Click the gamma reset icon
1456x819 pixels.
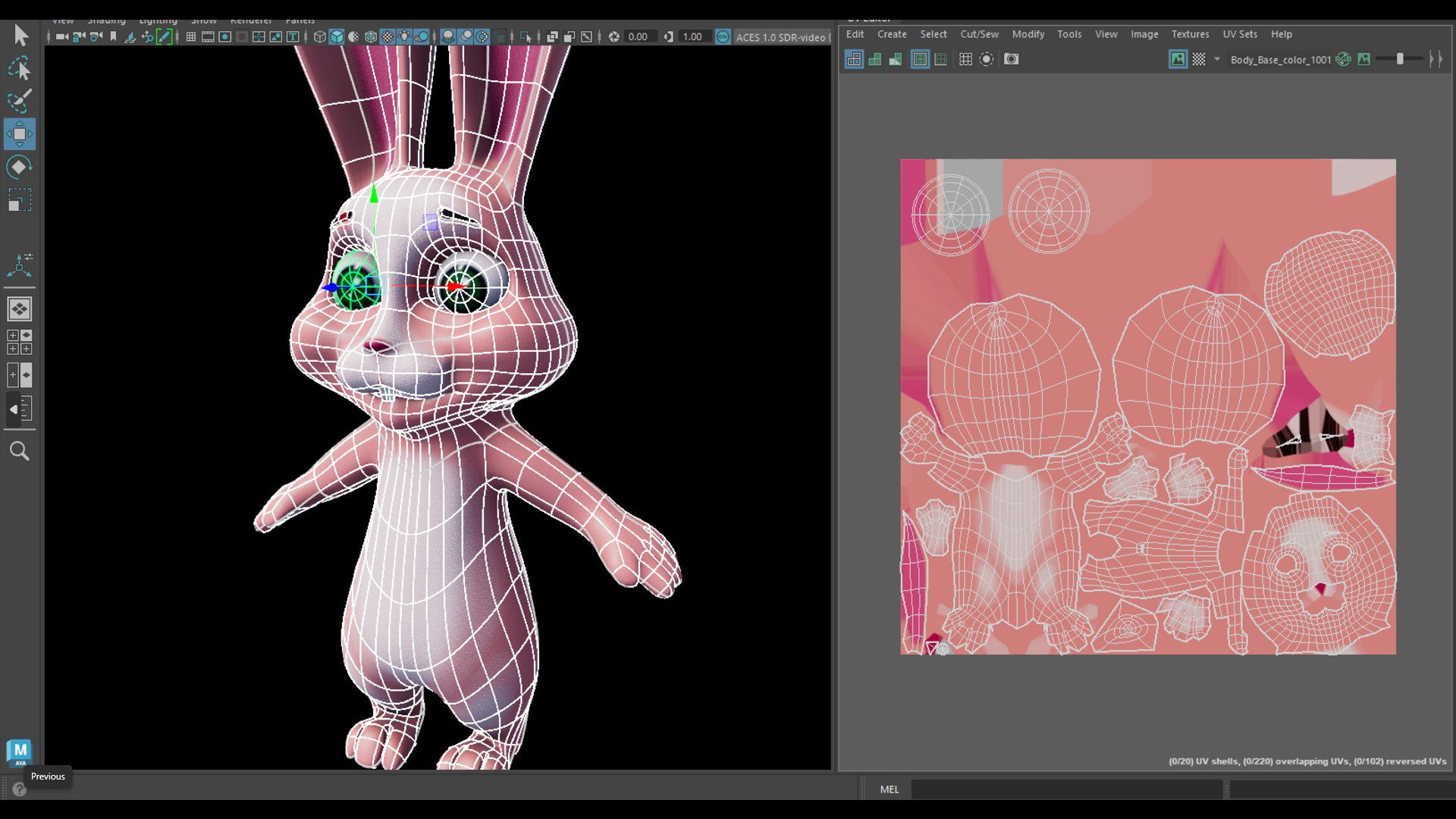coord(668,36)
